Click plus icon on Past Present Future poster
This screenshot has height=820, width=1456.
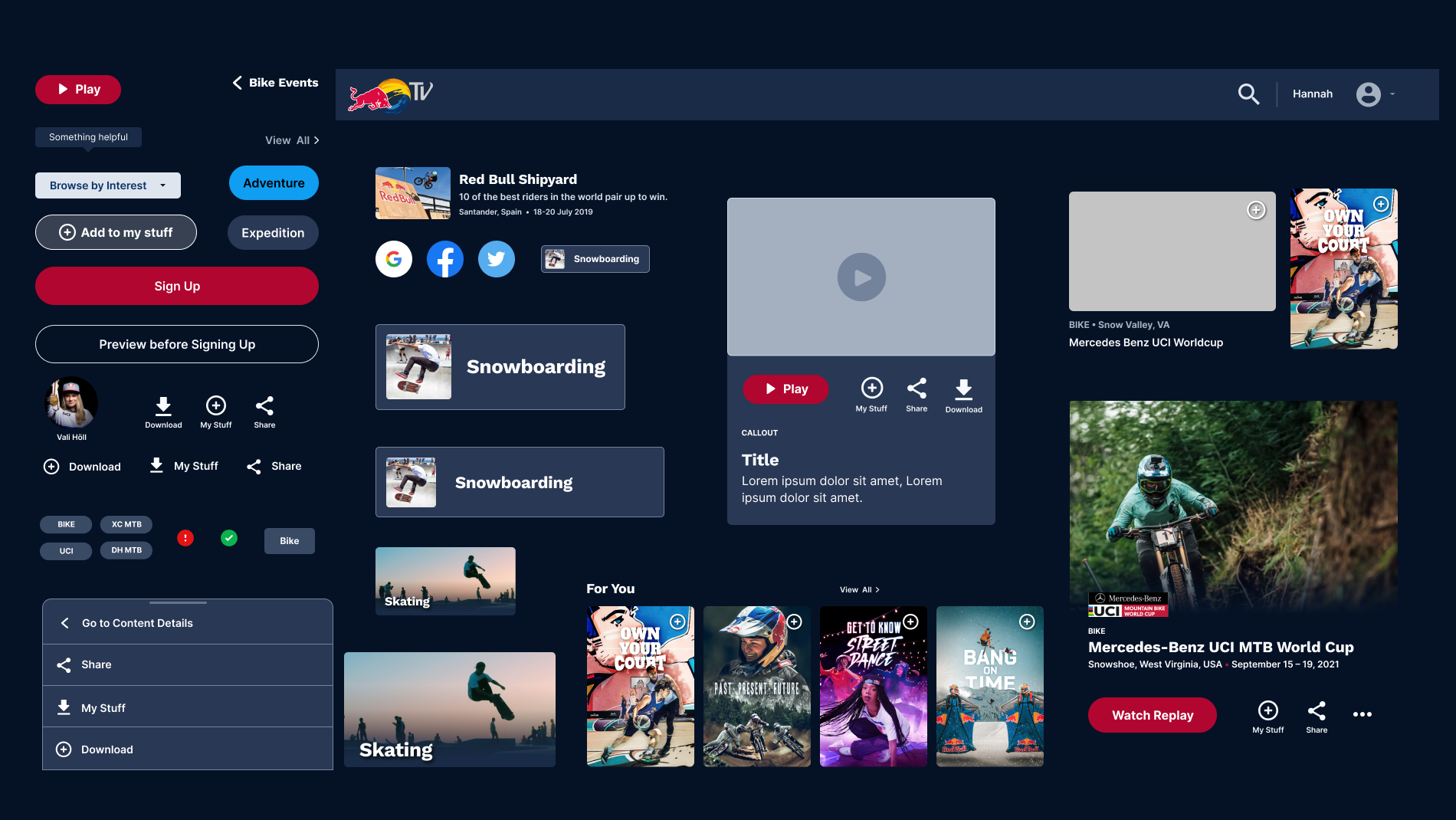(794, 622)
